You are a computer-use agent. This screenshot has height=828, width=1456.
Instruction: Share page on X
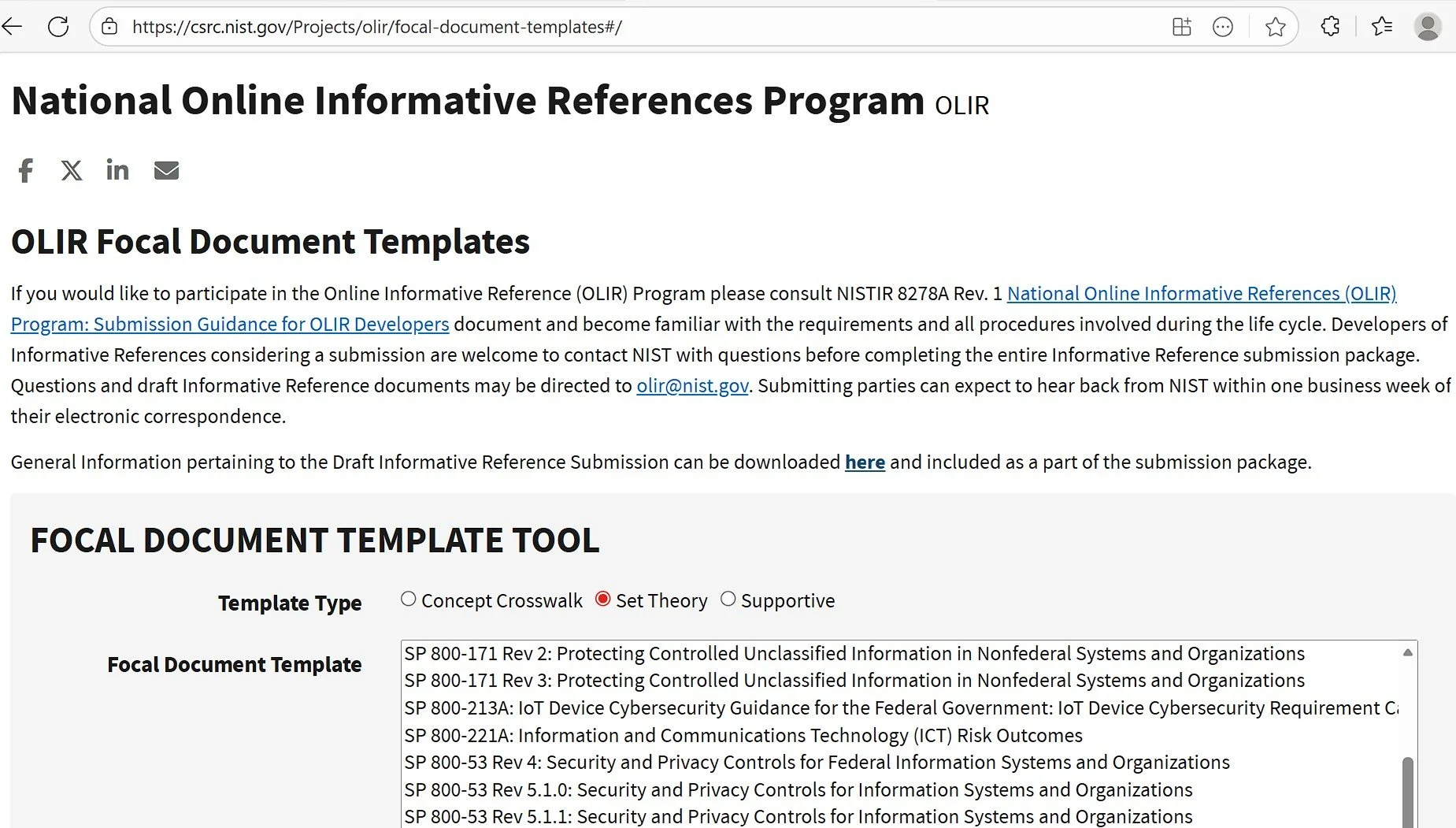click(x=72, y=170)
